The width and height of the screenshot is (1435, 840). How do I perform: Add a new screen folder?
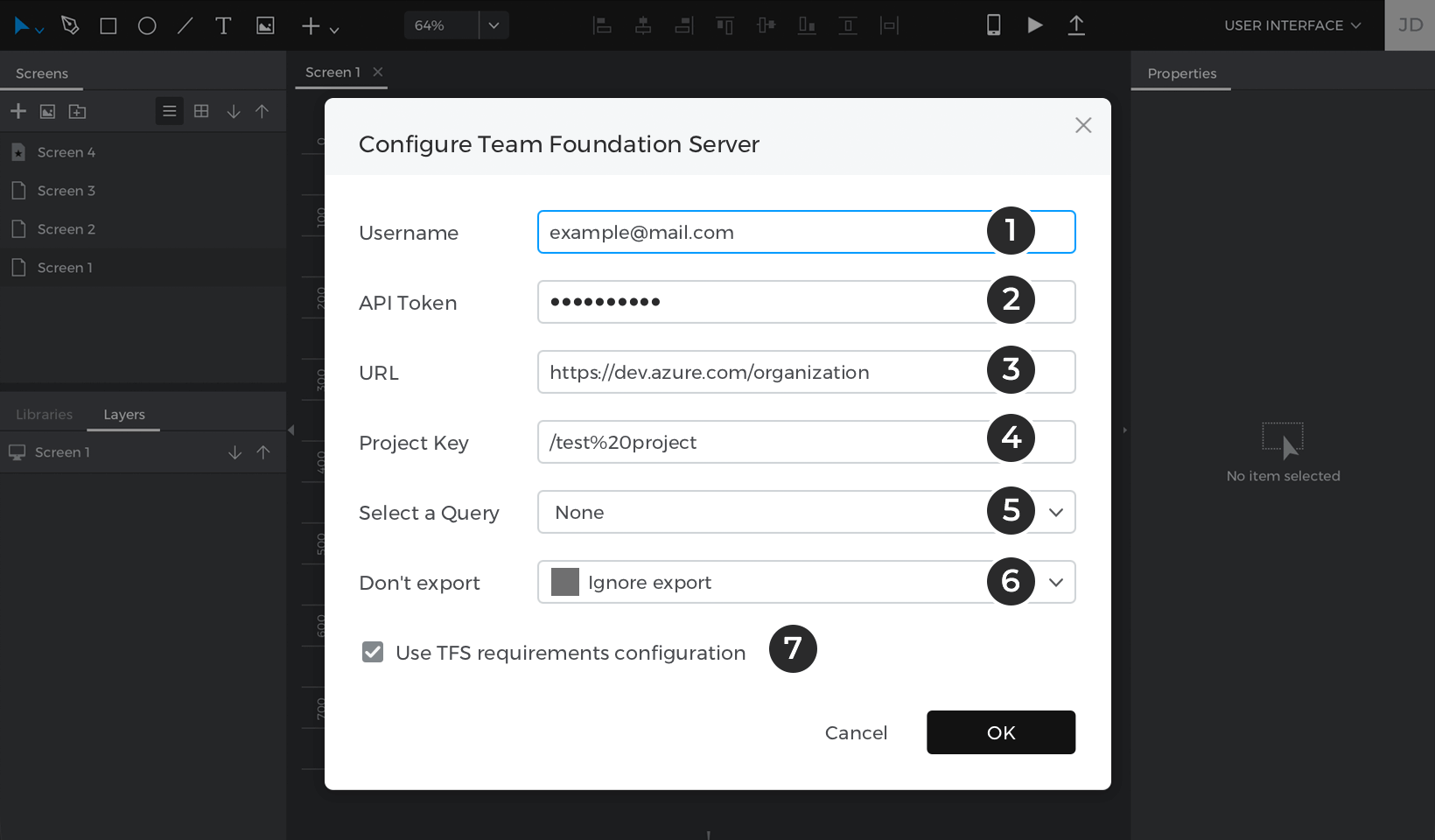tap(78, 111)
